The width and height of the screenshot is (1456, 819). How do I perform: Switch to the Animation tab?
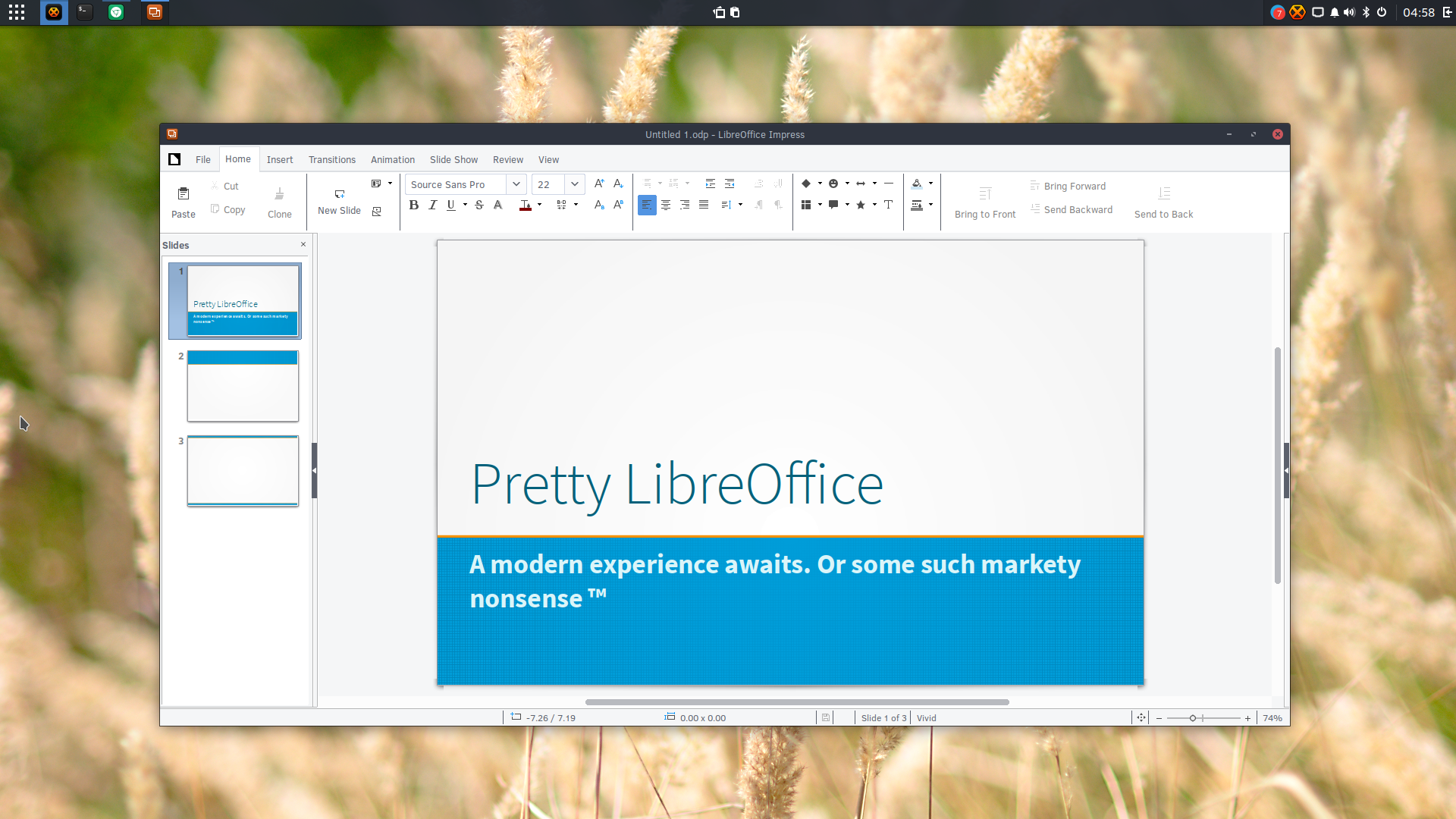(393, 159)
